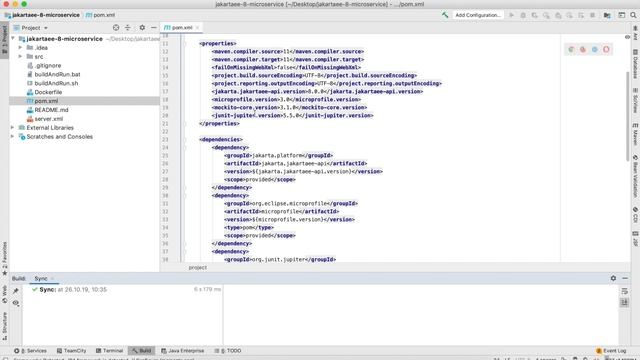This screenshot has height=360, width=640.
Task: Click the Locate/Scroll from Source target icon
Action: pos(116,28)
